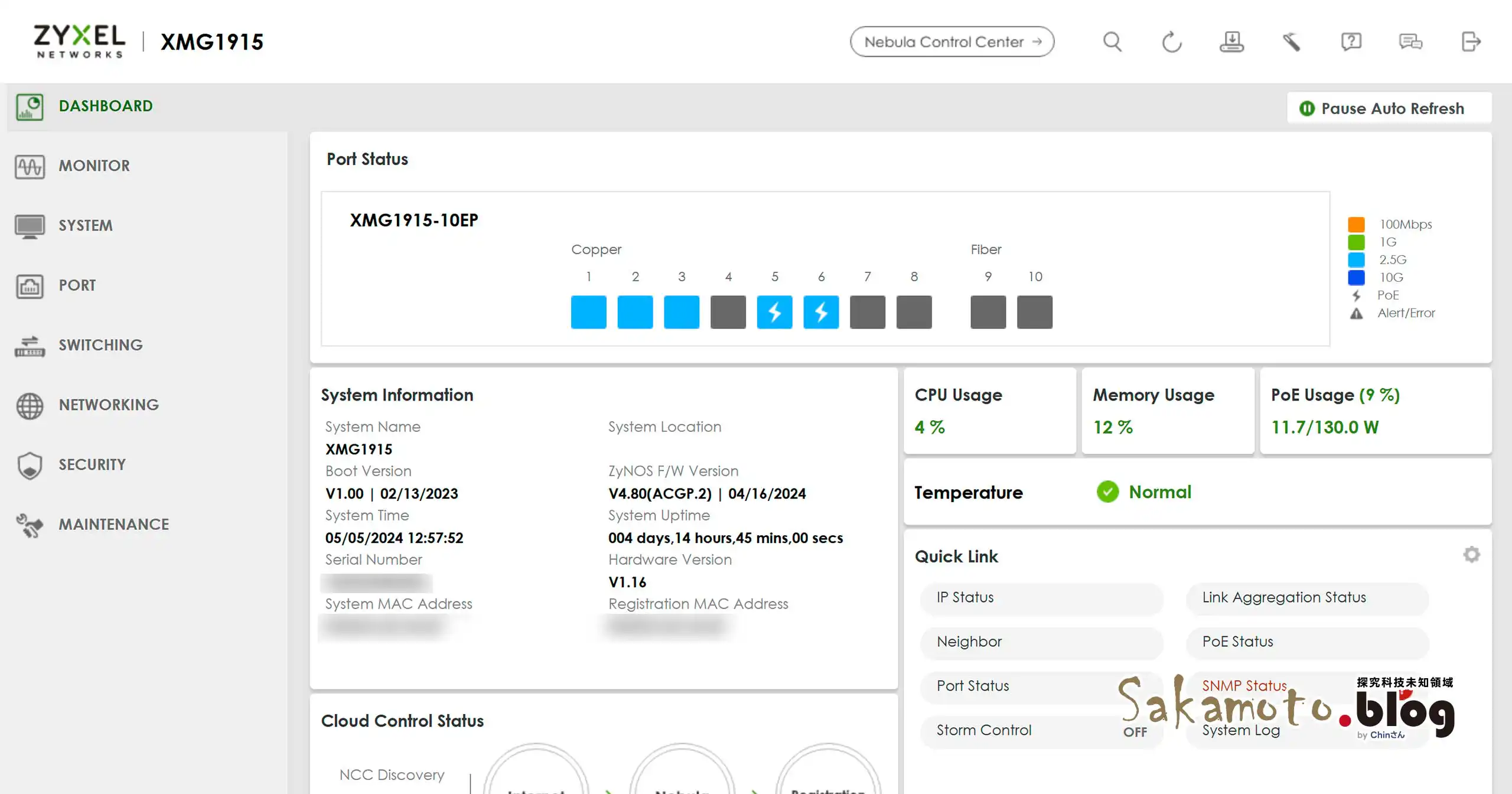Click the save configuration download icon
The width and height of the screenshot is (1512, 794).
tap(1231, 42)
